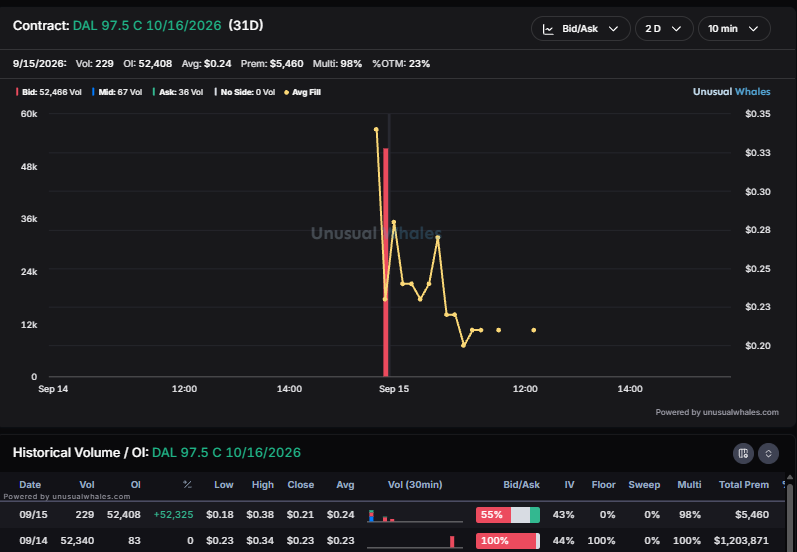
Task: Click the %OTM: 23% stat
Action: coord(401,64)
